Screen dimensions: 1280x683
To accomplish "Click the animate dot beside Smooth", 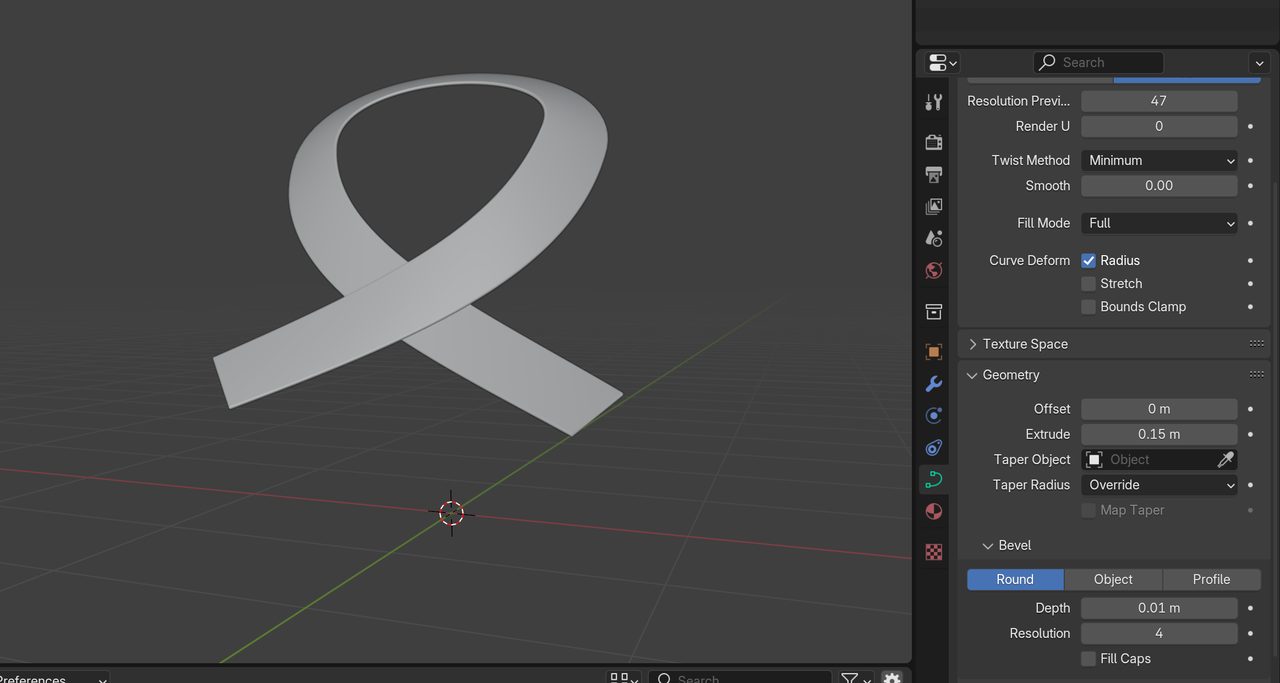I will coord(1250,185).
